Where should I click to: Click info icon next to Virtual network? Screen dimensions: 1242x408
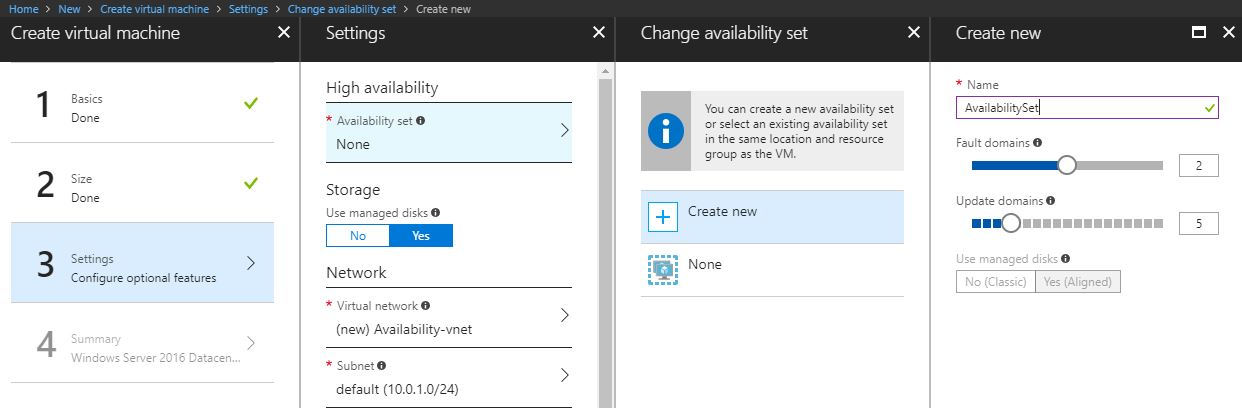(x=427, y=306)
